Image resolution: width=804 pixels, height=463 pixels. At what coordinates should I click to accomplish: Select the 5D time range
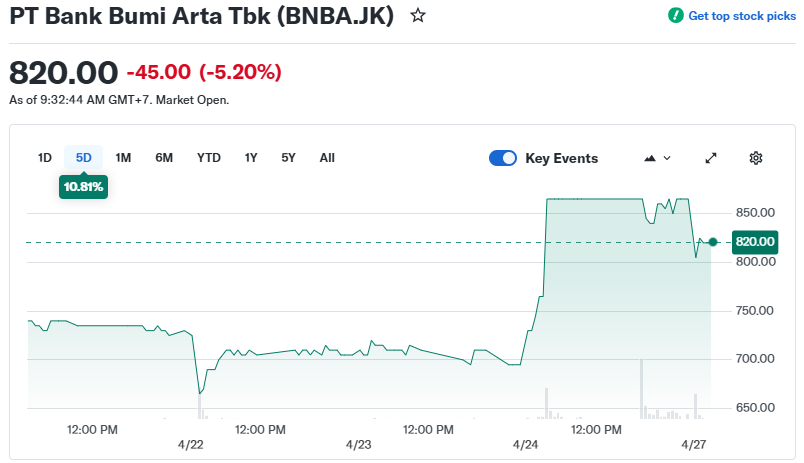84,158
